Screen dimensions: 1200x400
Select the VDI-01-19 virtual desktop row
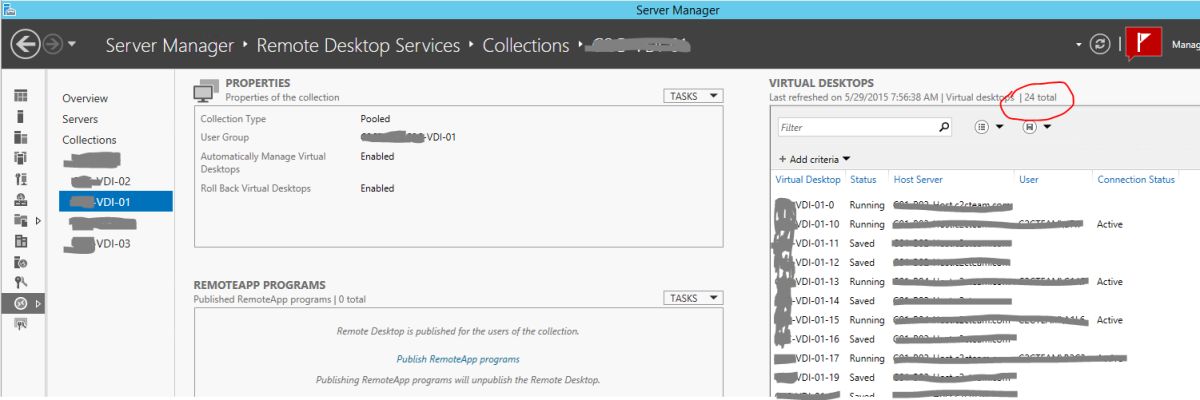pyautogui.click(x=985, y=378)
